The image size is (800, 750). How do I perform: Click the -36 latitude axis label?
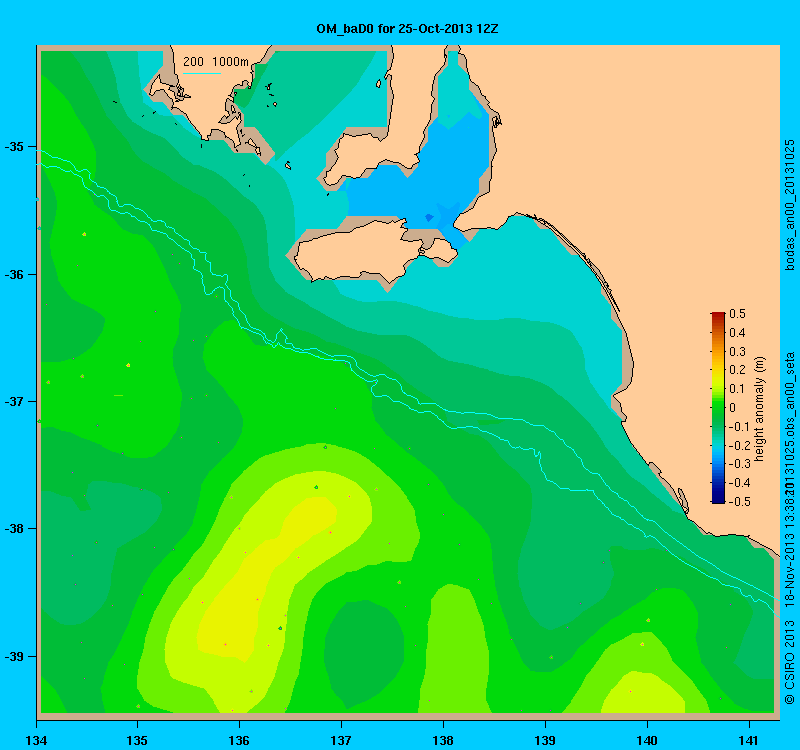(14, 274)
